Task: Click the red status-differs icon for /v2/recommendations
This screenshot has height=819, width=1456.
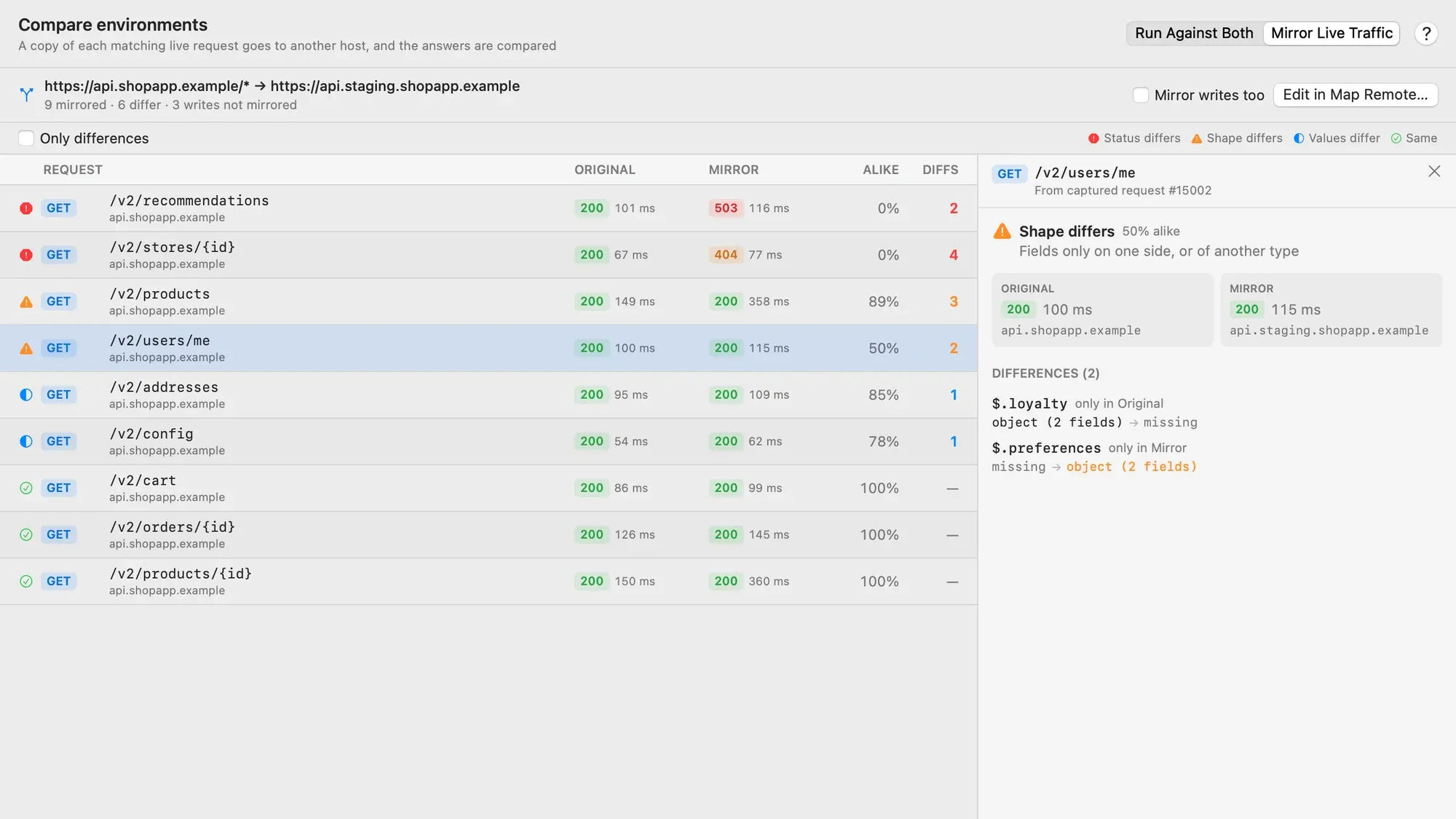Action: [x=26, y=208]
